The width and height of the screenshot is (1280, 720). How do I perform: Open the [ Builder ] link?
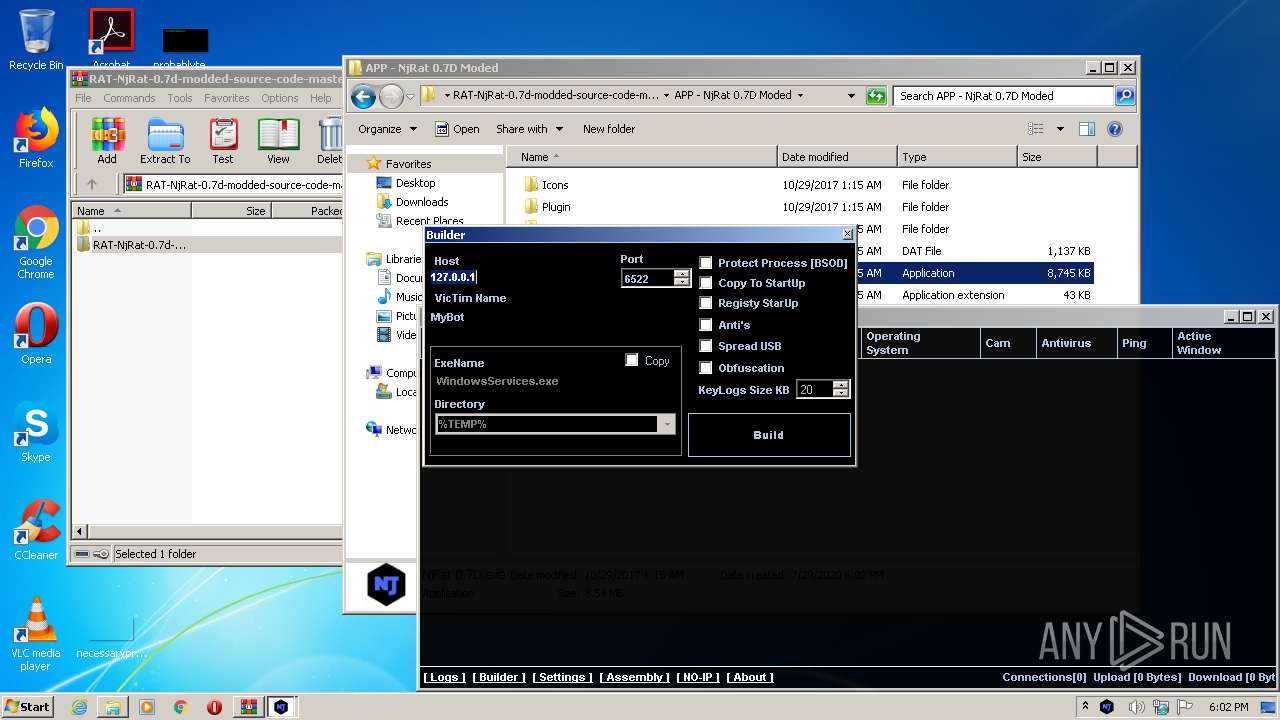point(498,677)
